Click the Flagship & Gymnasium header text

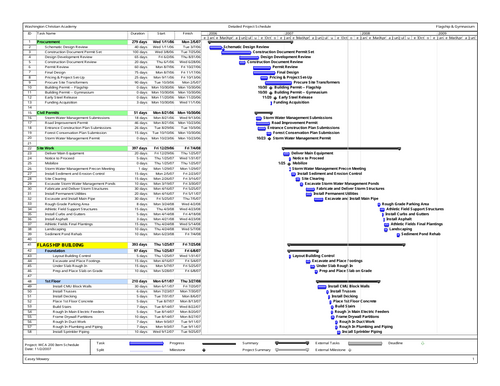[455, 26]
